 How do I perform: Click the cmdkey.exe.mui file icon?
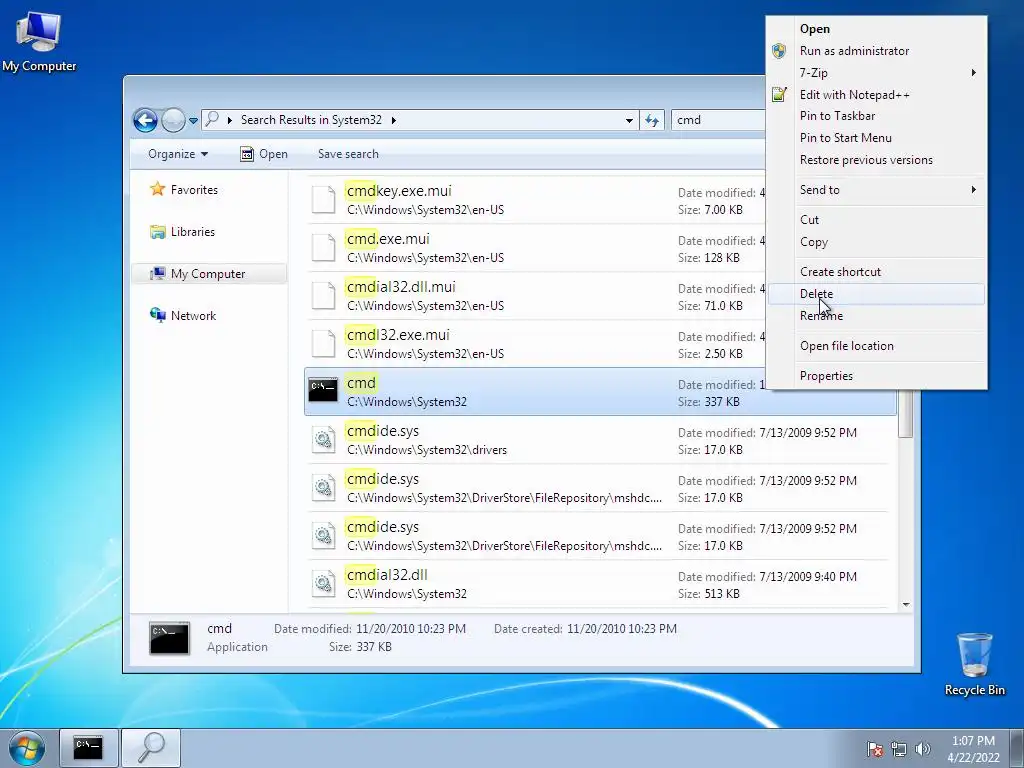pyautogui.click(x=323, y=200)
